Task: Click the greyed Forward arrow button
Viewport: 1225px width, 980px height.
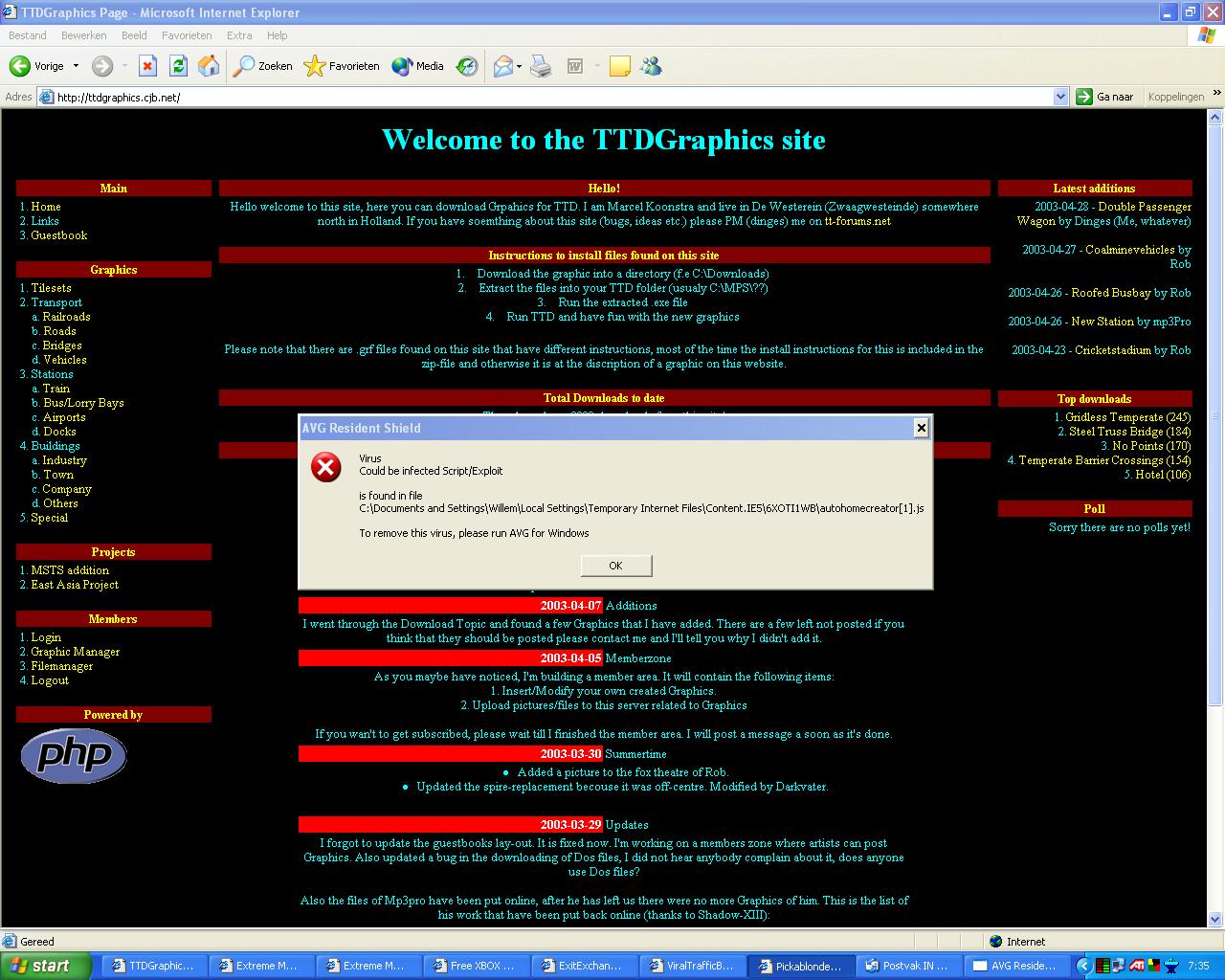Action: 102,66
